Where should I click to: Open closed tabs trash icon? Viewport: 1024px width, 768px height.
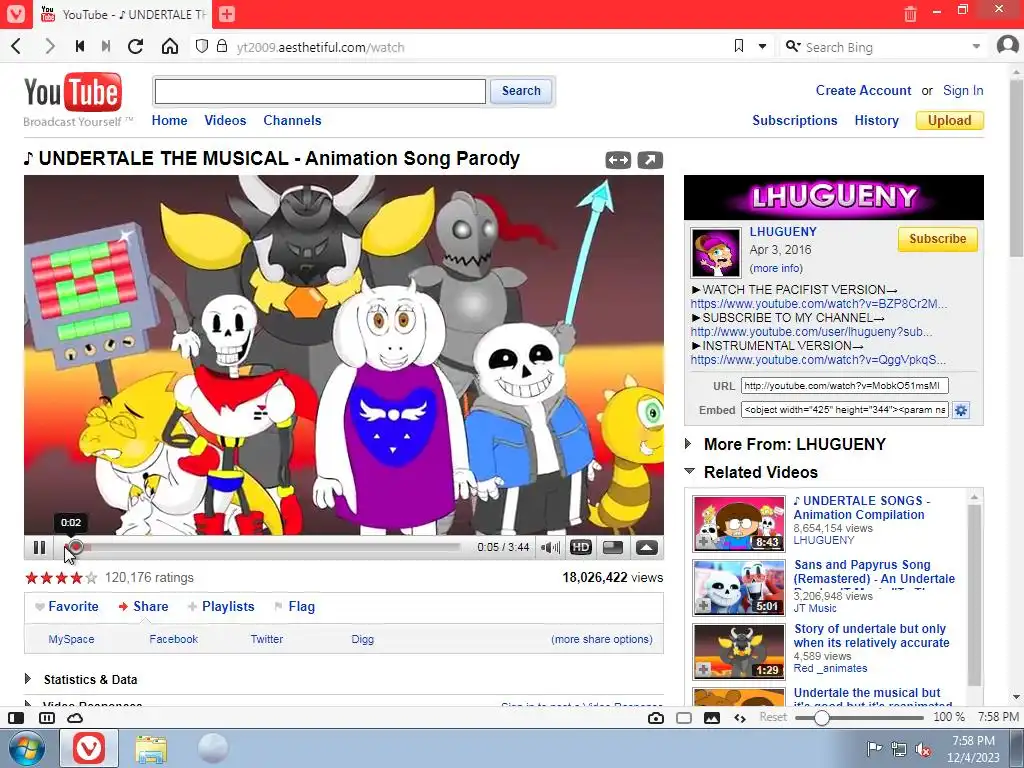pyautogui.click(x=910, y=14)
